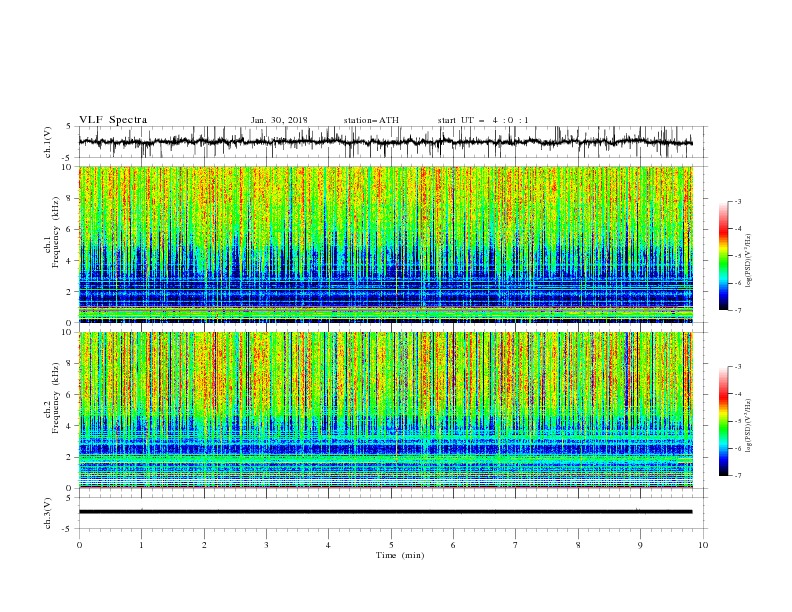Screen dimensions: 792x612
Task: Click the "4" kHz tick on ch.1 frequency axis
Action: [x=71, y=261]
